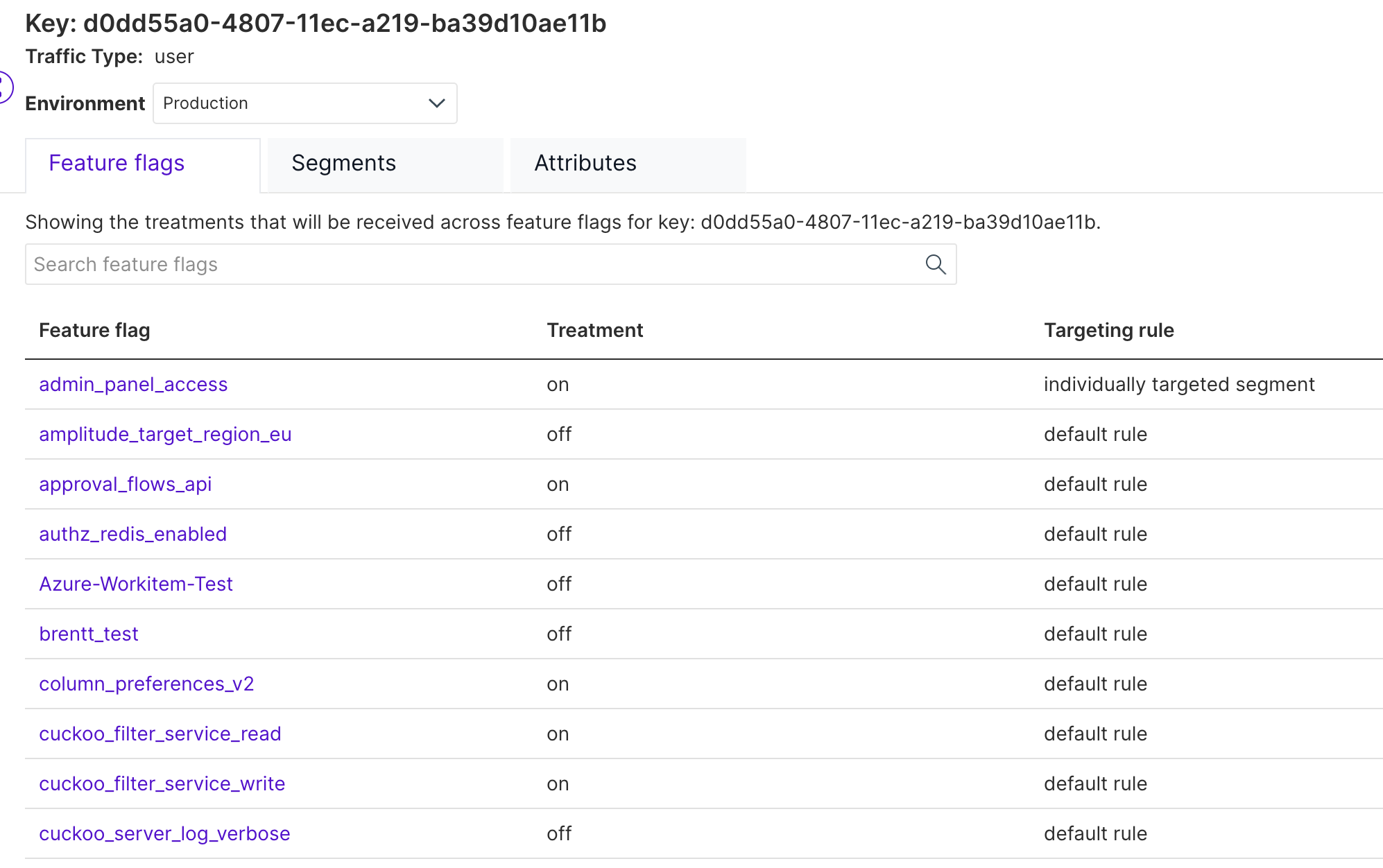Click the partial purple circle icon at left edge
Image resolution: width=1383 pixels, height=868 pixels.
(5, 87)
